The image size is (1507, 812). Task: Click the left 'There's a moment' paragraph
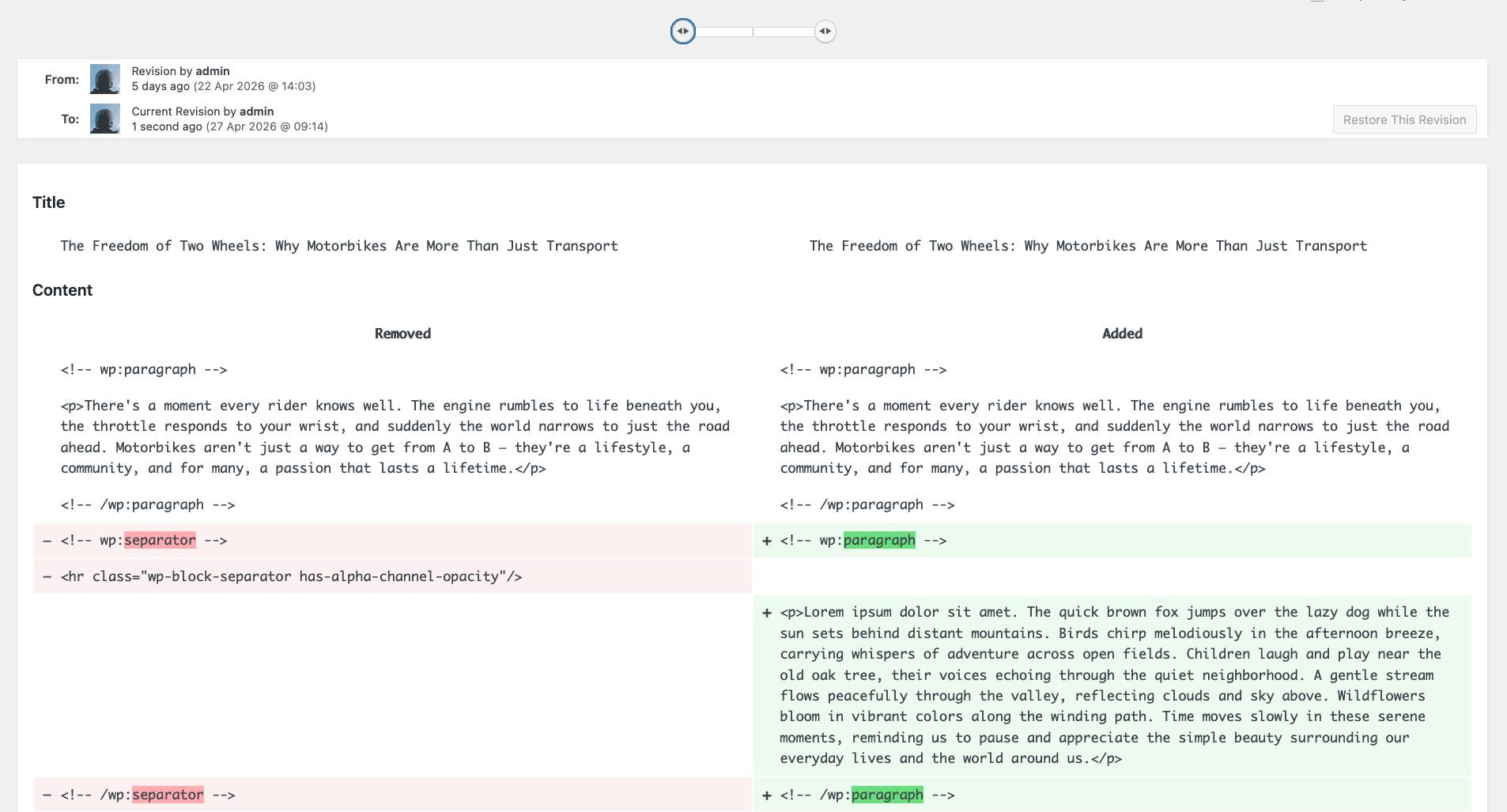(x=395, y=436)
